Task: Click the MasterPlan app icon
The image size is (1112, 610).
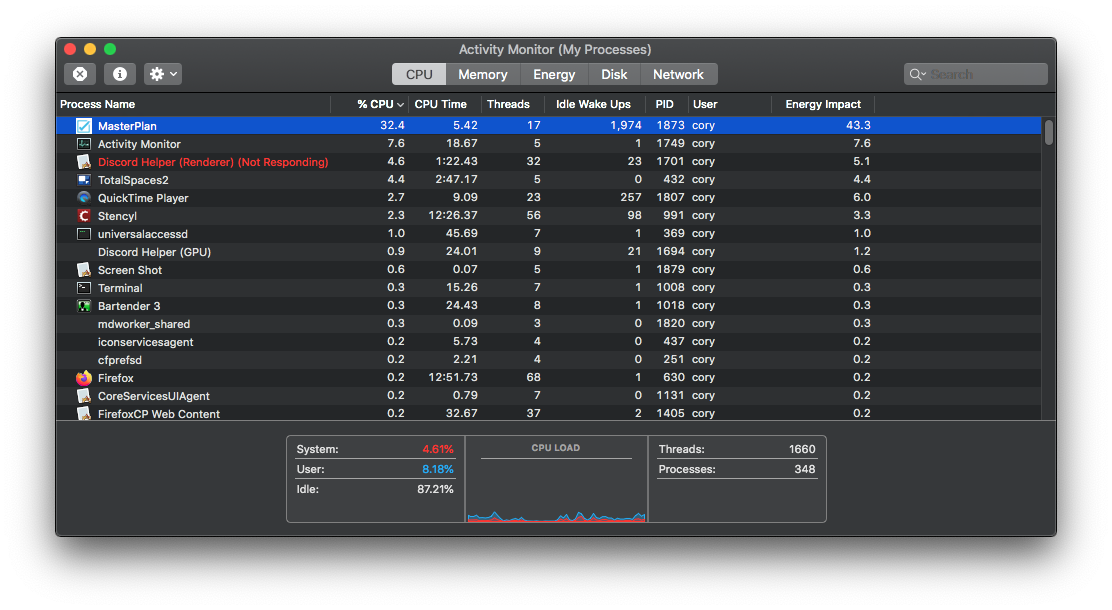Action: coord(84,126)
